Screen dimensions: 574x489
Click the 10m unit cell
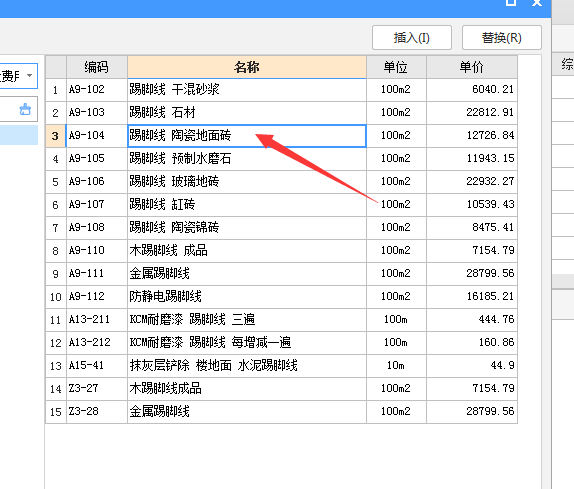pyautogui.click(x=396, y=366)
